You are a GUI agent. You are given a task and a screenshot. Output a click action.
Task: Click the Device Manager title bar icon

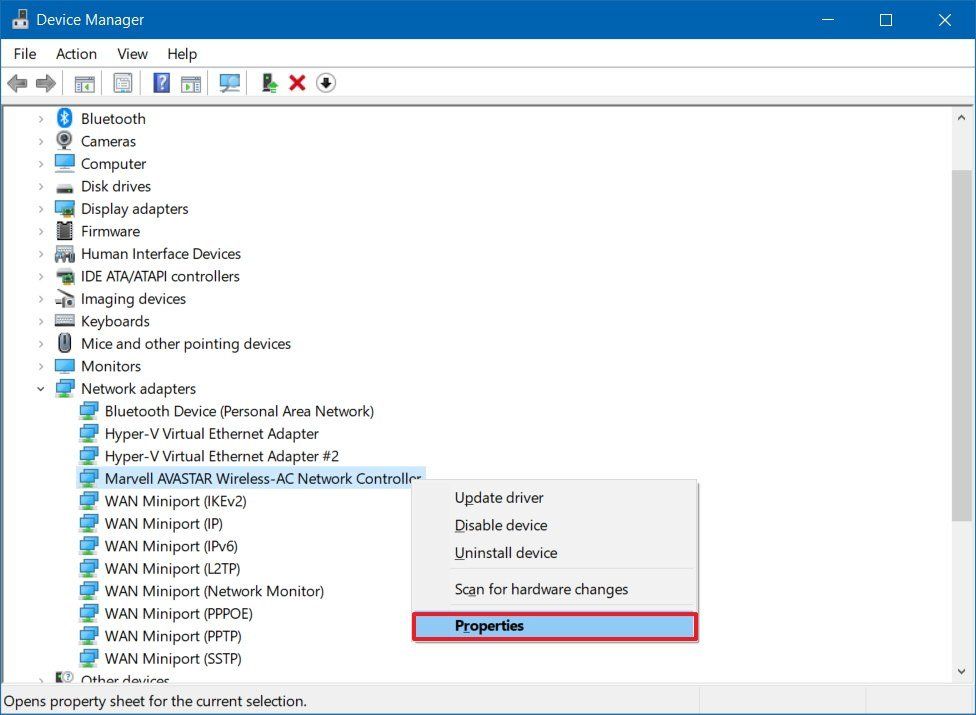[20, 19]
